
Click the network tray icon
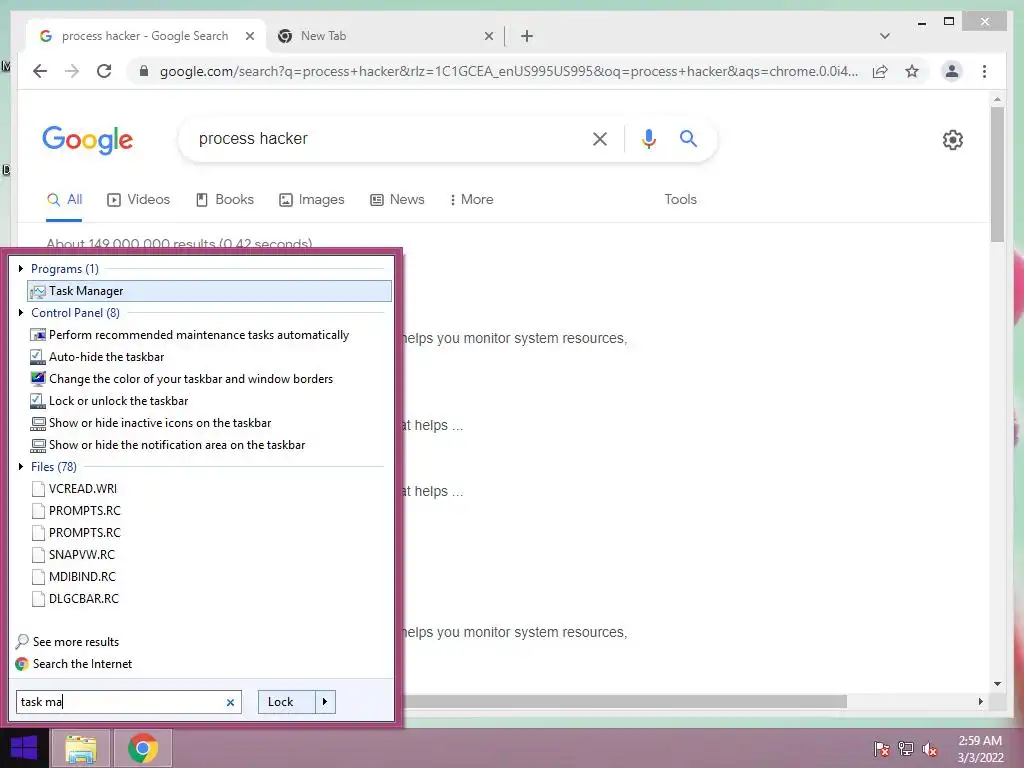[906, 748]
